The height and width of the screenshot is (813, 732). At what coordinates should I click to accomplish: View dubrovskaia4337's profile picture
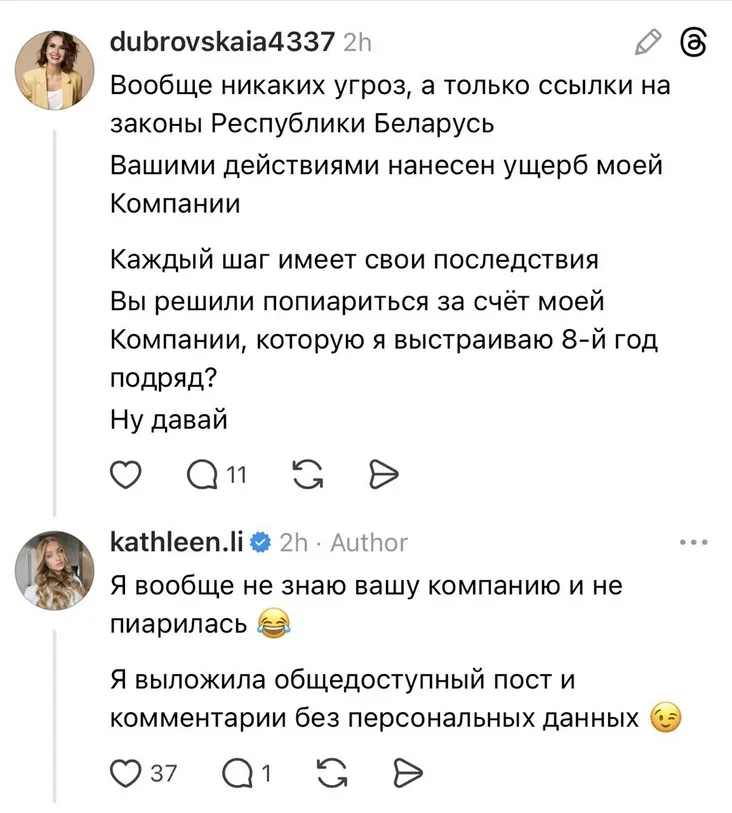pos(54,68)
